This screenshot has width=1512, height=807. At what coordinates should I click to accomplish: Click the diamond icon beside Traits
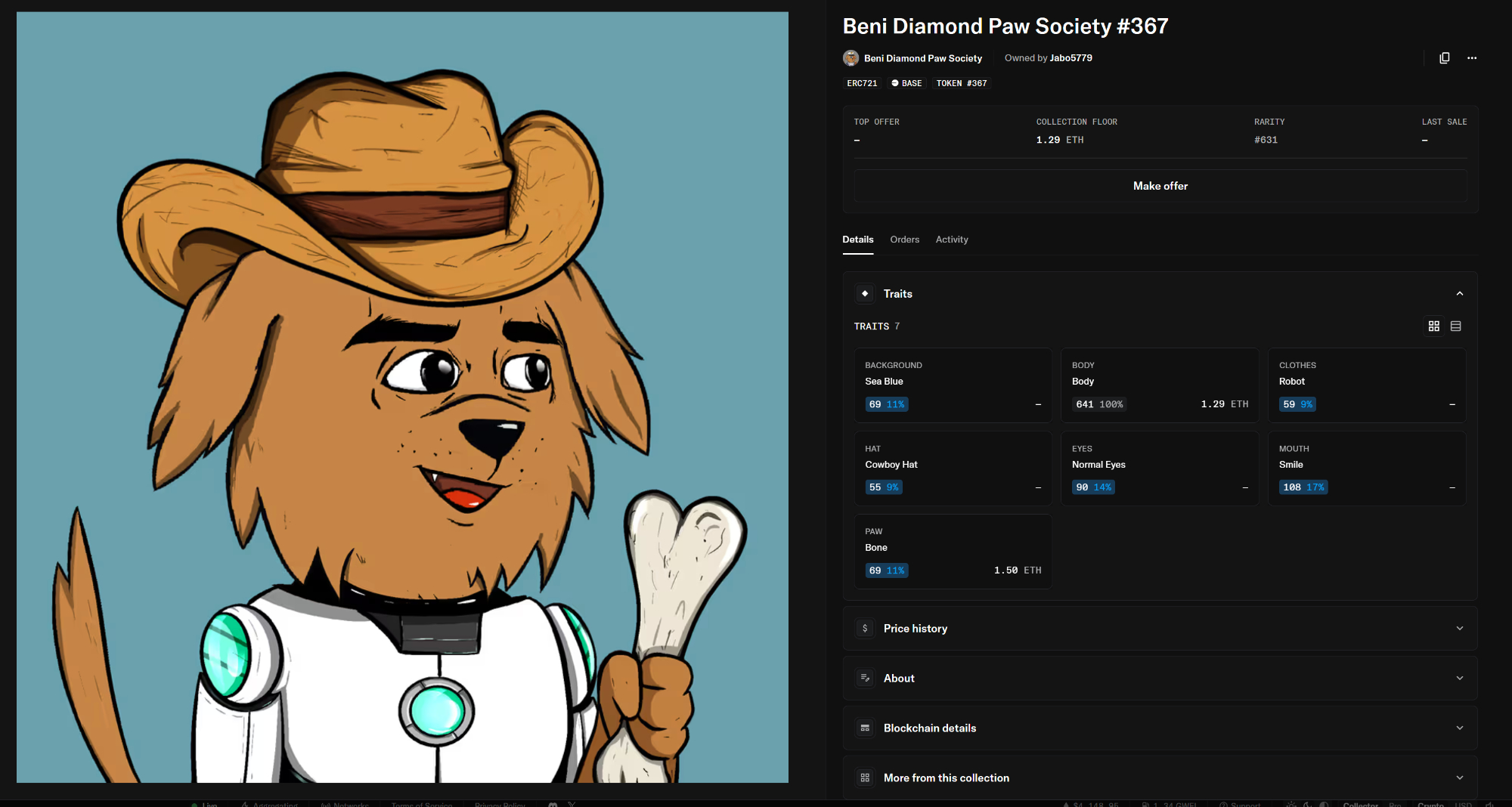point(865,293)
